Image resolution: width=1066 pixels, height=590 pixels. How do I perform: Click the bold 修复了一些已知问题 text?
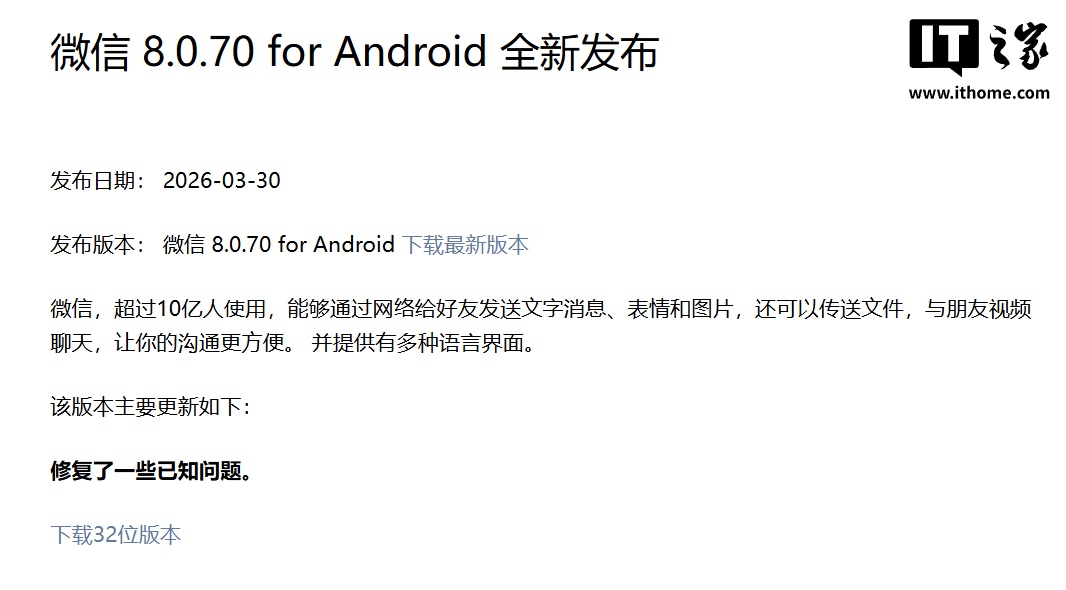151,470
